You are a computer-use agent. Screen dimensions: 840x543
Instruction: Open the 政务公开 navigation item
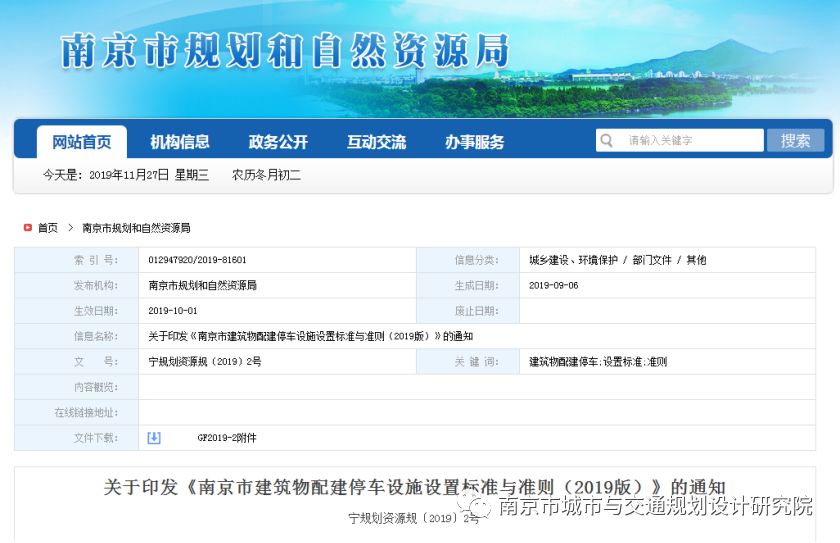point(278,142)
